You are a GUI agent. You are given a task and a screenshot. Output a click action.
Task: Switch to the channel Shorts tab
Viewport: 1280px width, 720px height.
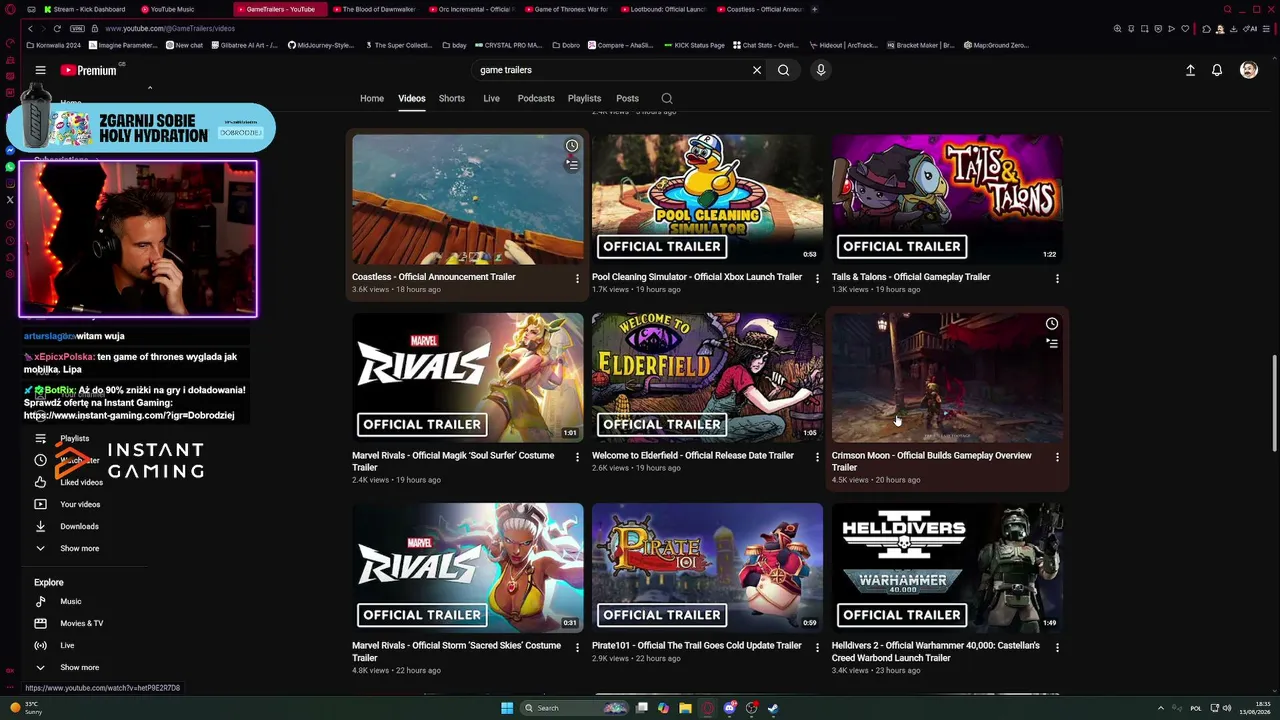point(452,98)
